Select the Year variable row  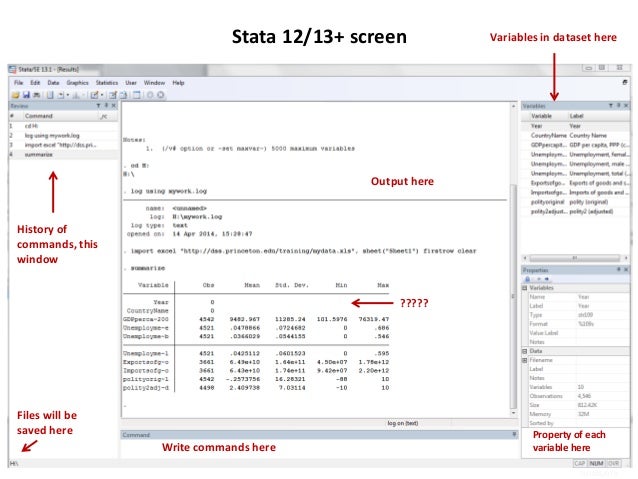575,126
